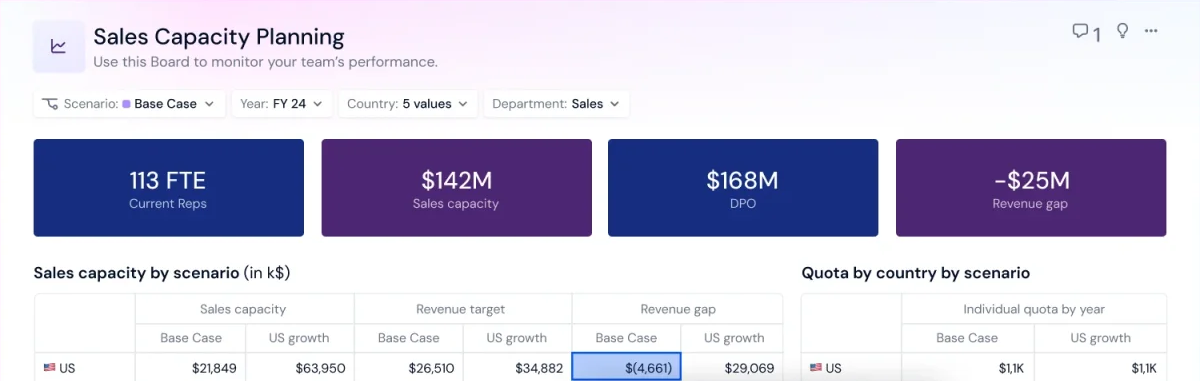Click the board description text

pyautogui.click(x=265, y=62)
